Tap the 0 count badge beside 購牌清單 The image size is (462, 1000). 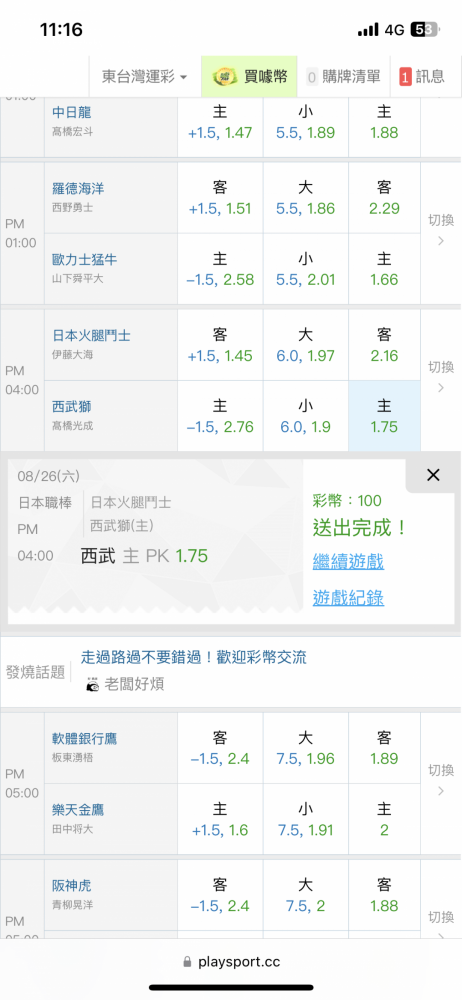(312, 77)
